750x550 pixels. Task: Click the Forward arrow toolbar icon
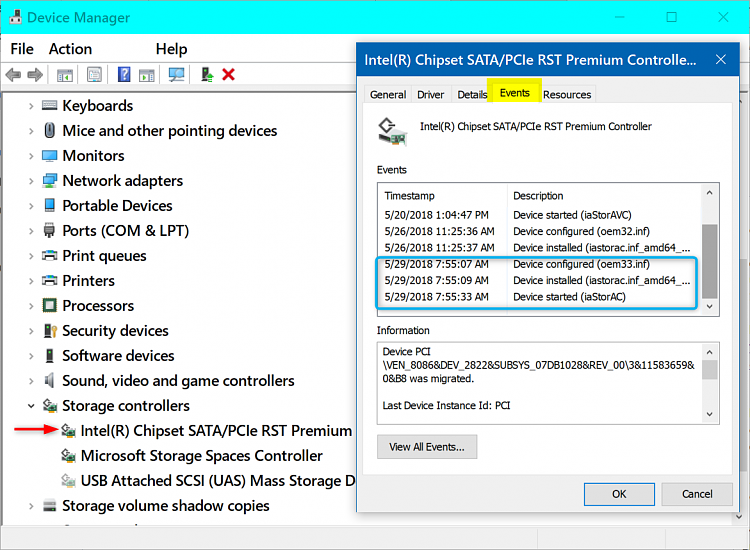pyautogui.click(x=35, y=75)
